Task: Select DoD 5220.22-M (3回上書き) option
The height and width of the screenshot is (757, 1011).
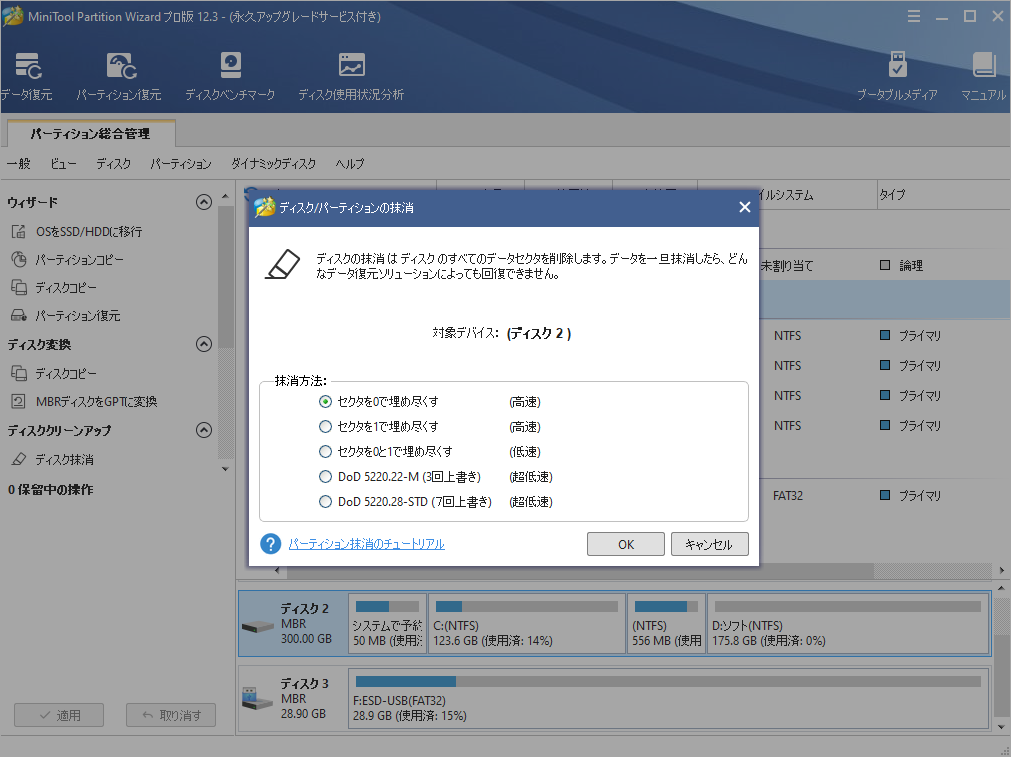Action: coord(326,477)
